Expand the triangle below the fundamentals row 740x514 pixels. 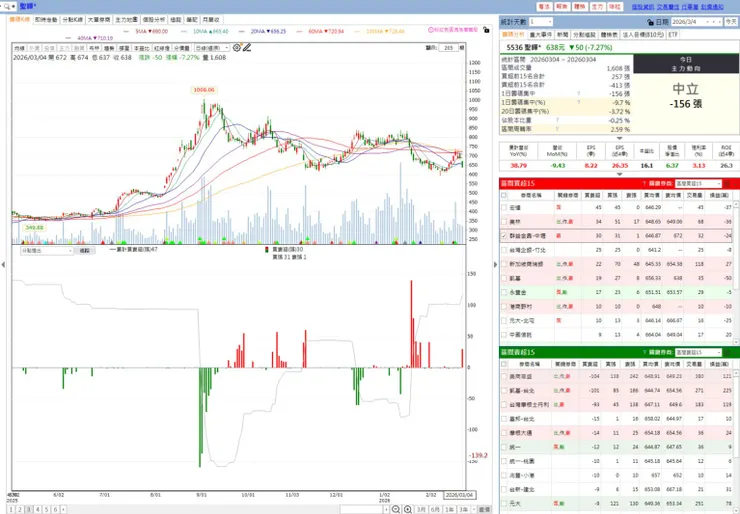point(619,174)
